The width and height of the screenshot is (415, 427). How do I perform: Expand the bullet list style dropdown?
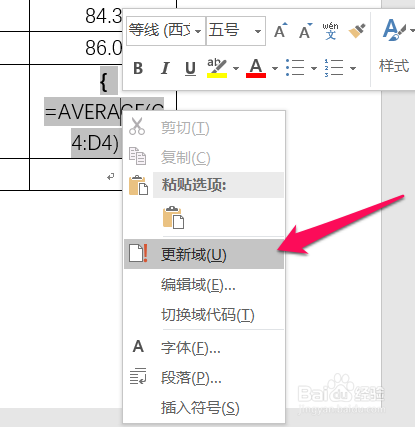[x=314, y=68]
